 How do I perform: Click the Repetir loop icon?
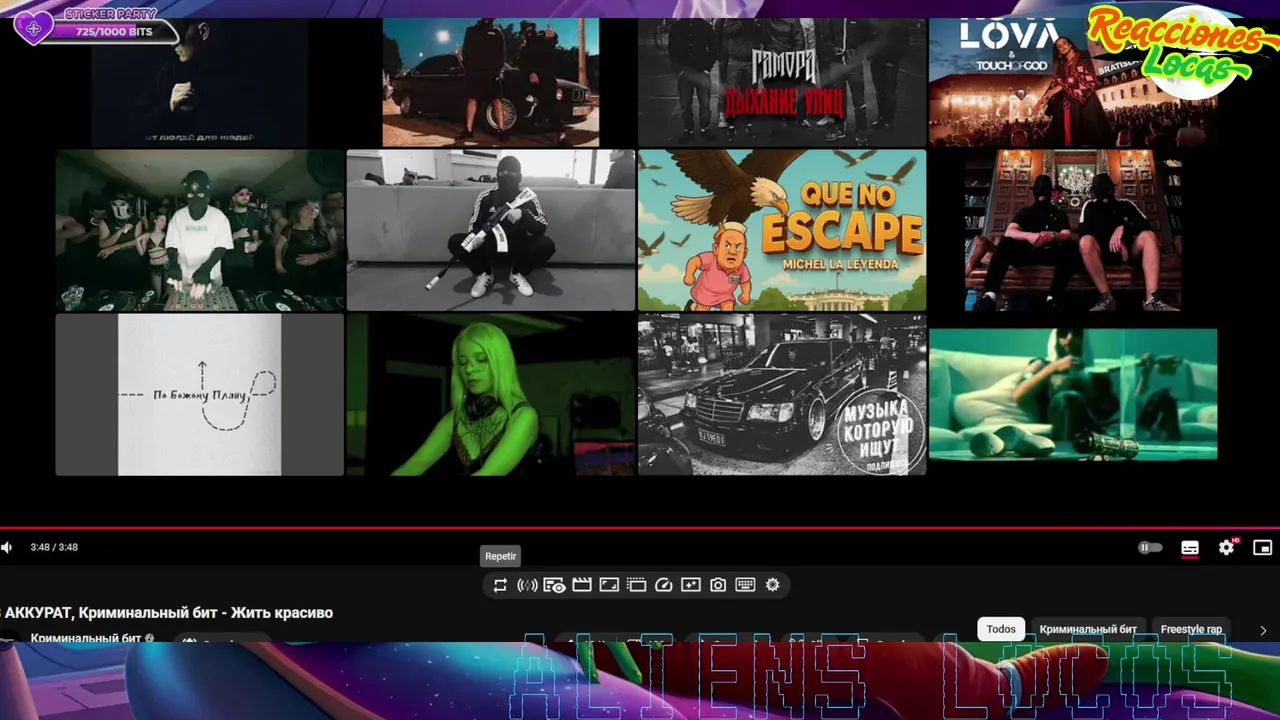tap(500, 585)
